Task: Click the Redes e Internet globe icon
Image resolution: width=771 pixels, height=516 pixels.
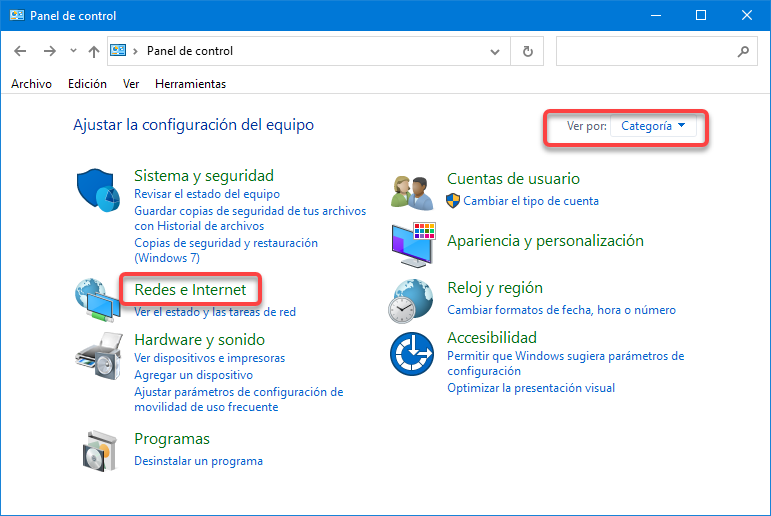Action: 97,300
